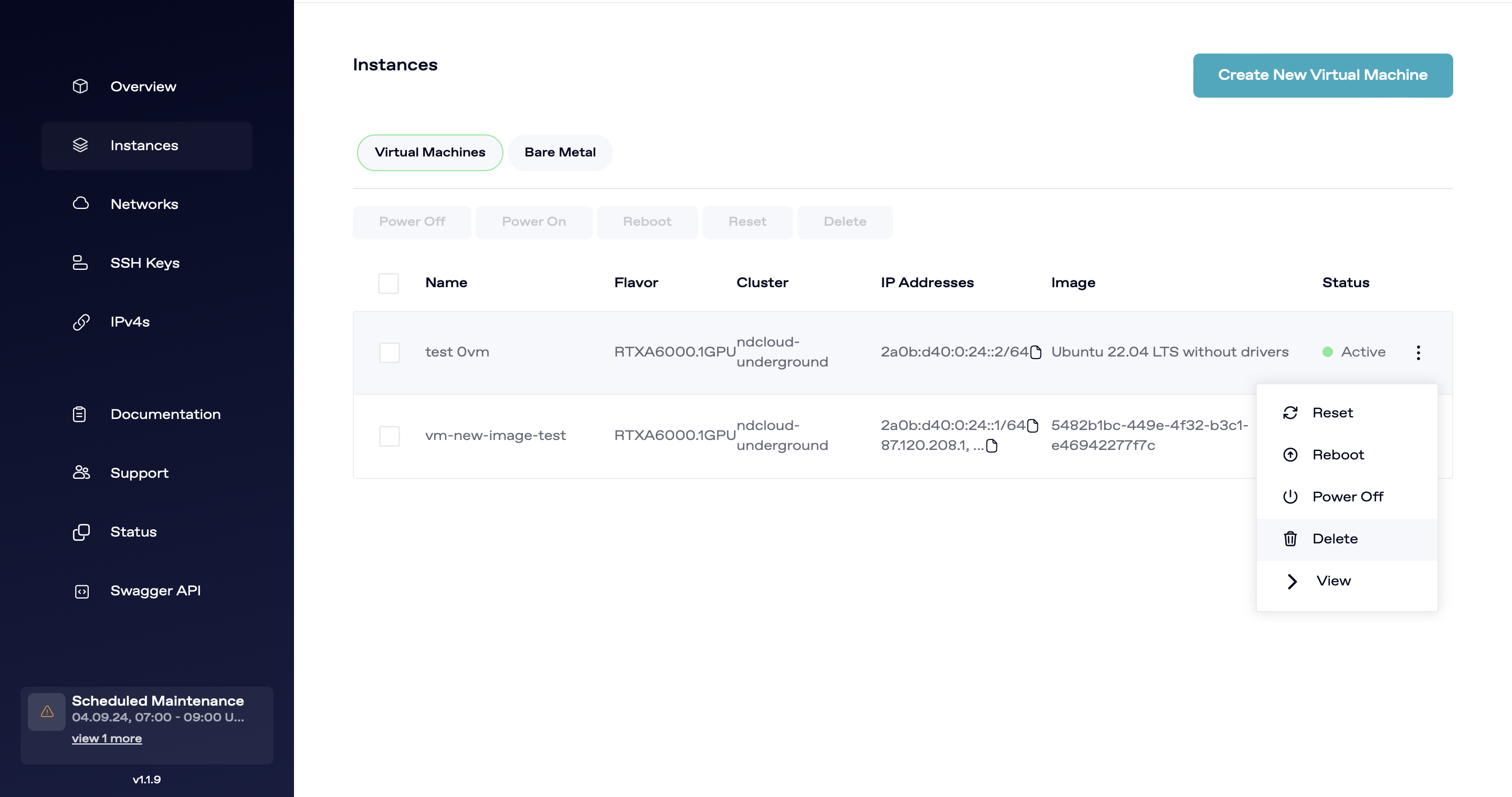Select Power Off in the context menu
This screenshot has width=1512, height=797.
(x=1347, y=497)
